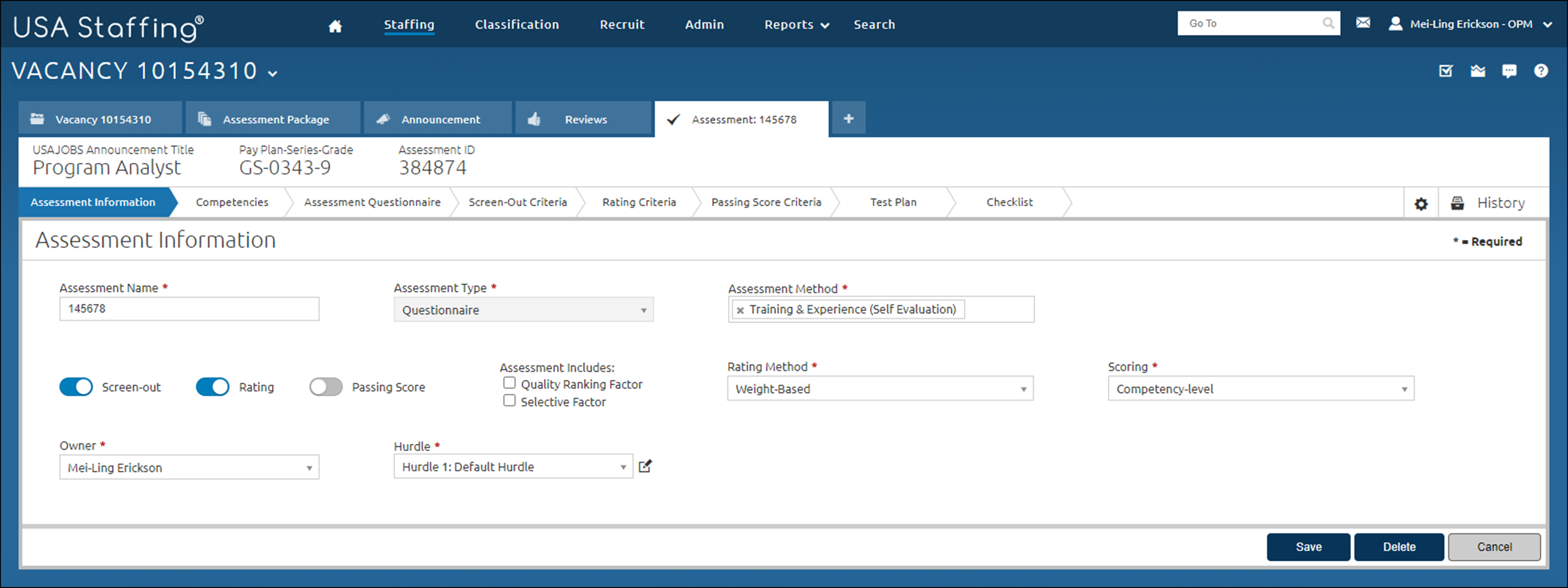Click the Reviews thumbs-up icon
This screenshot has width=1568, height=588.
pos(534,118)
